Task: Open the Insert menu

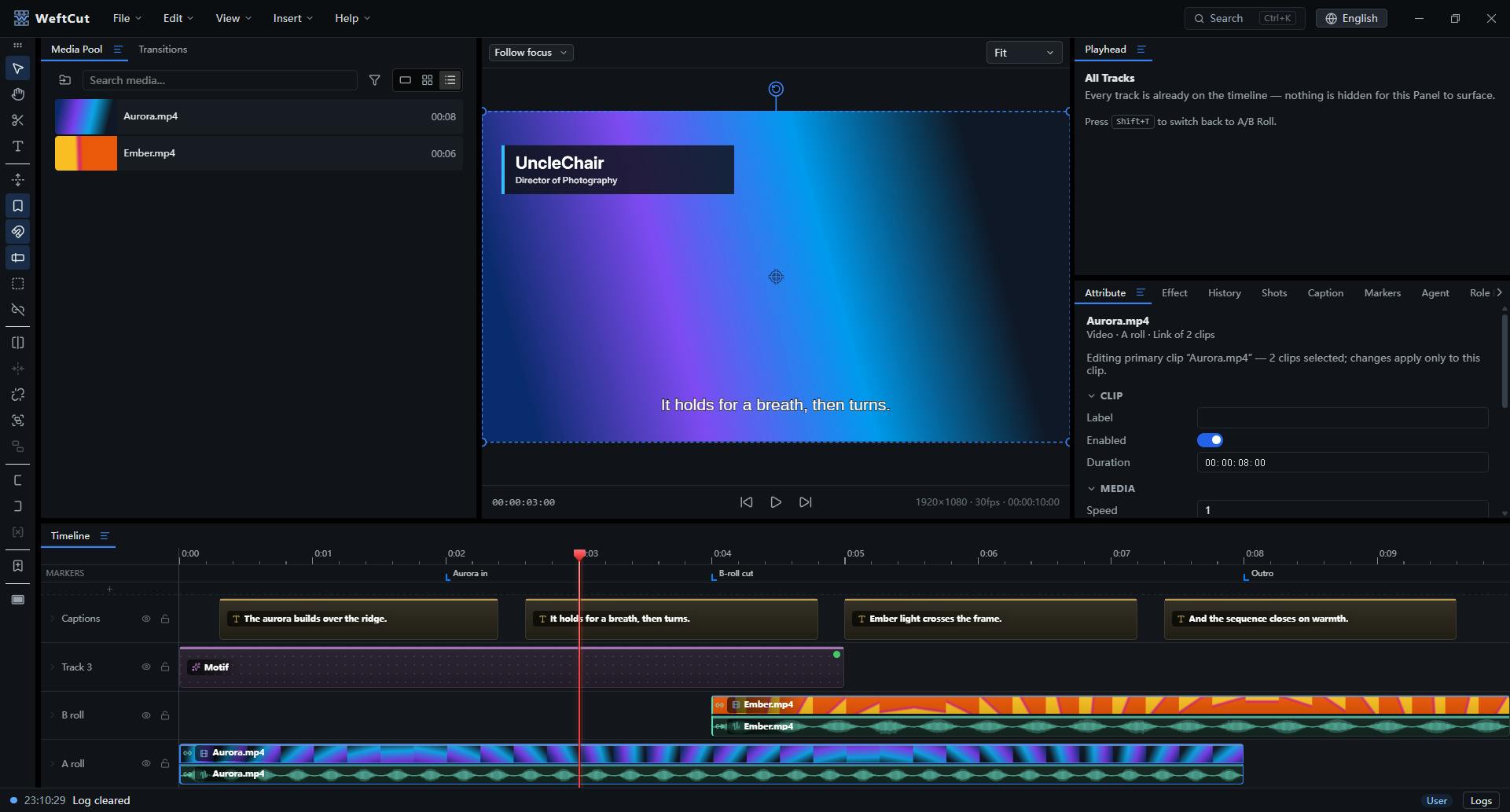Action: click(x=292, y=18)
